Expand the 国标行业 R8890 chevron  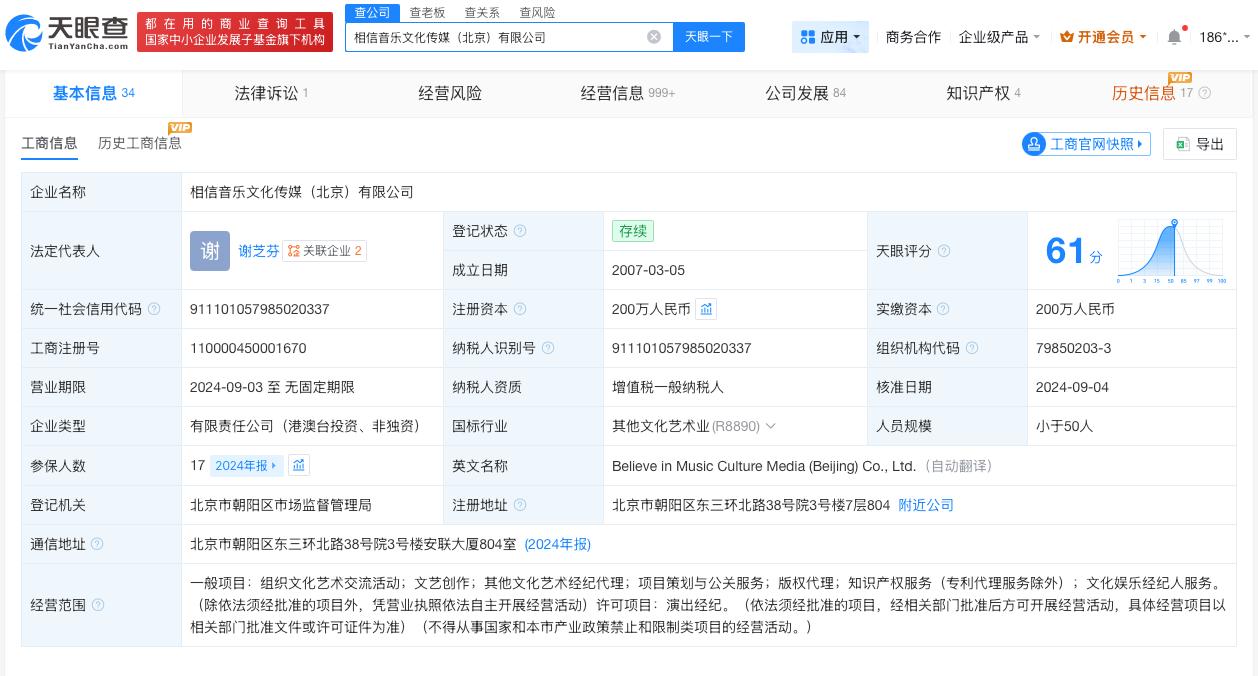click(770, 425)
